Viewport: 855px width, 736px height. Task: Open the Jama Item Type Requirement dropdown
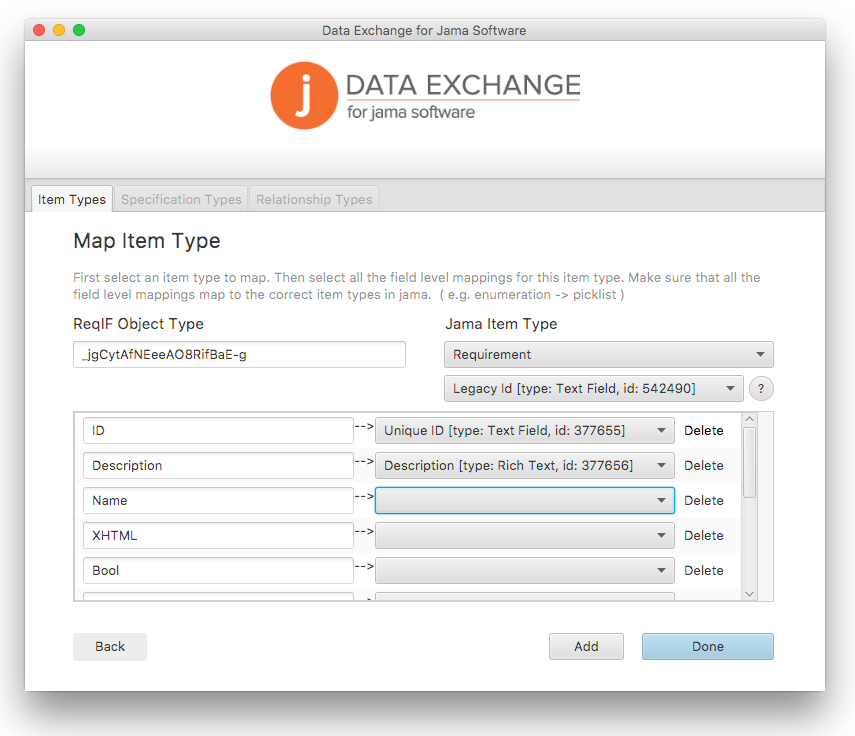tap(609, 354)
